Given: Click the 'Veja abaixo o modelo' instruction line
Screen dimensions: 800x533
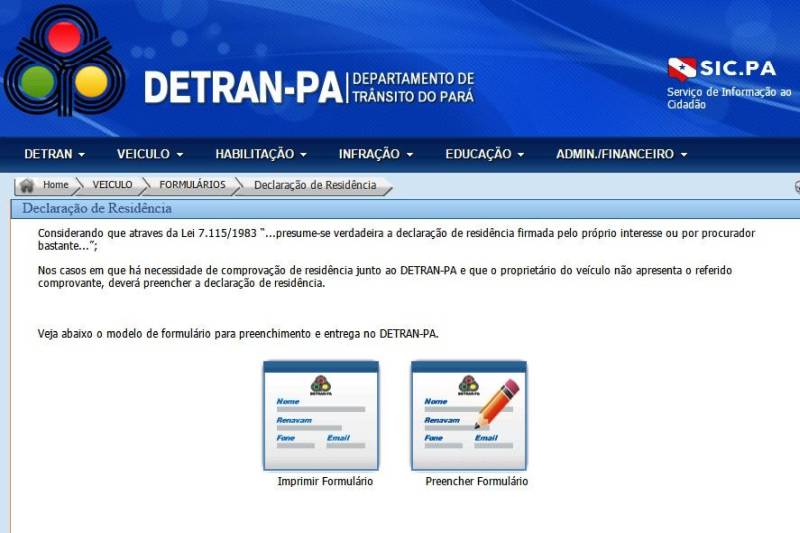Looking at the screenshot, I should coord(238,334).
